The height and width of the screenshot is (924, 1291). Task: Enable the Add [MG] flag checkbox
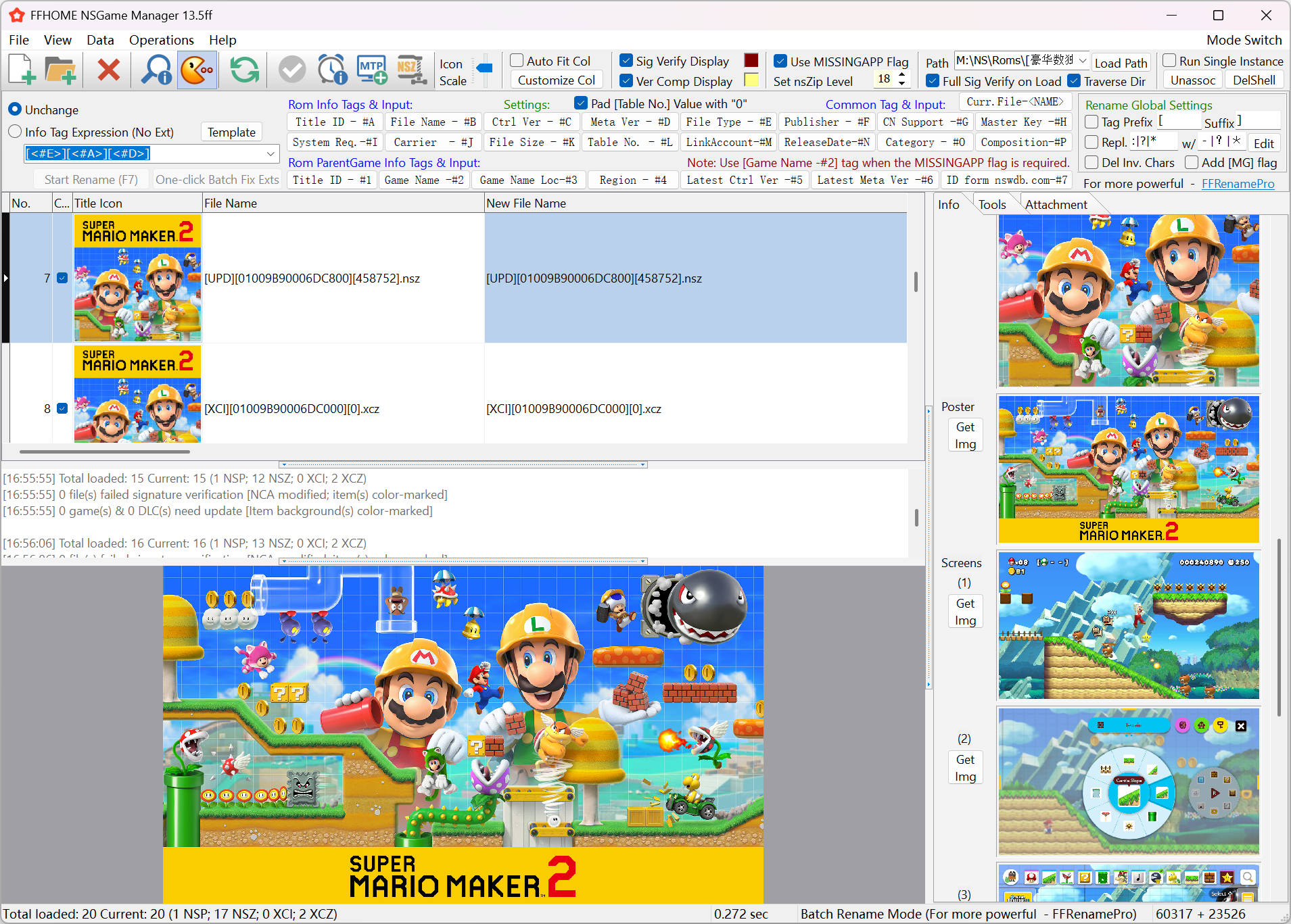click(1192, 163)
